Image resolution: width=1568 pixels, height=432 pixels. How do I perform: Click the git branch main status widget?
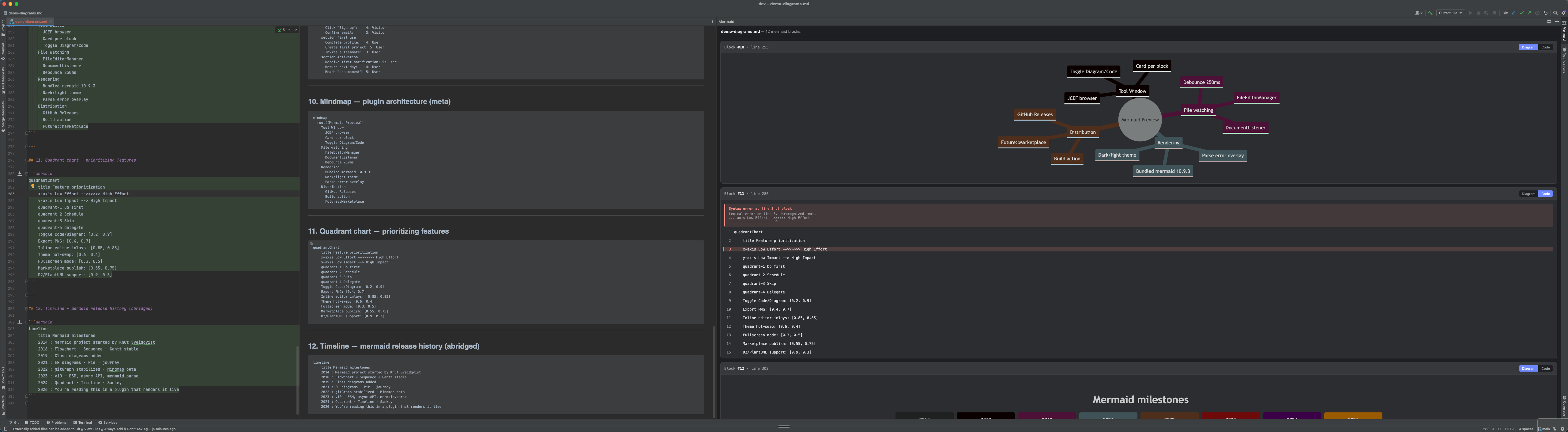1543,429
